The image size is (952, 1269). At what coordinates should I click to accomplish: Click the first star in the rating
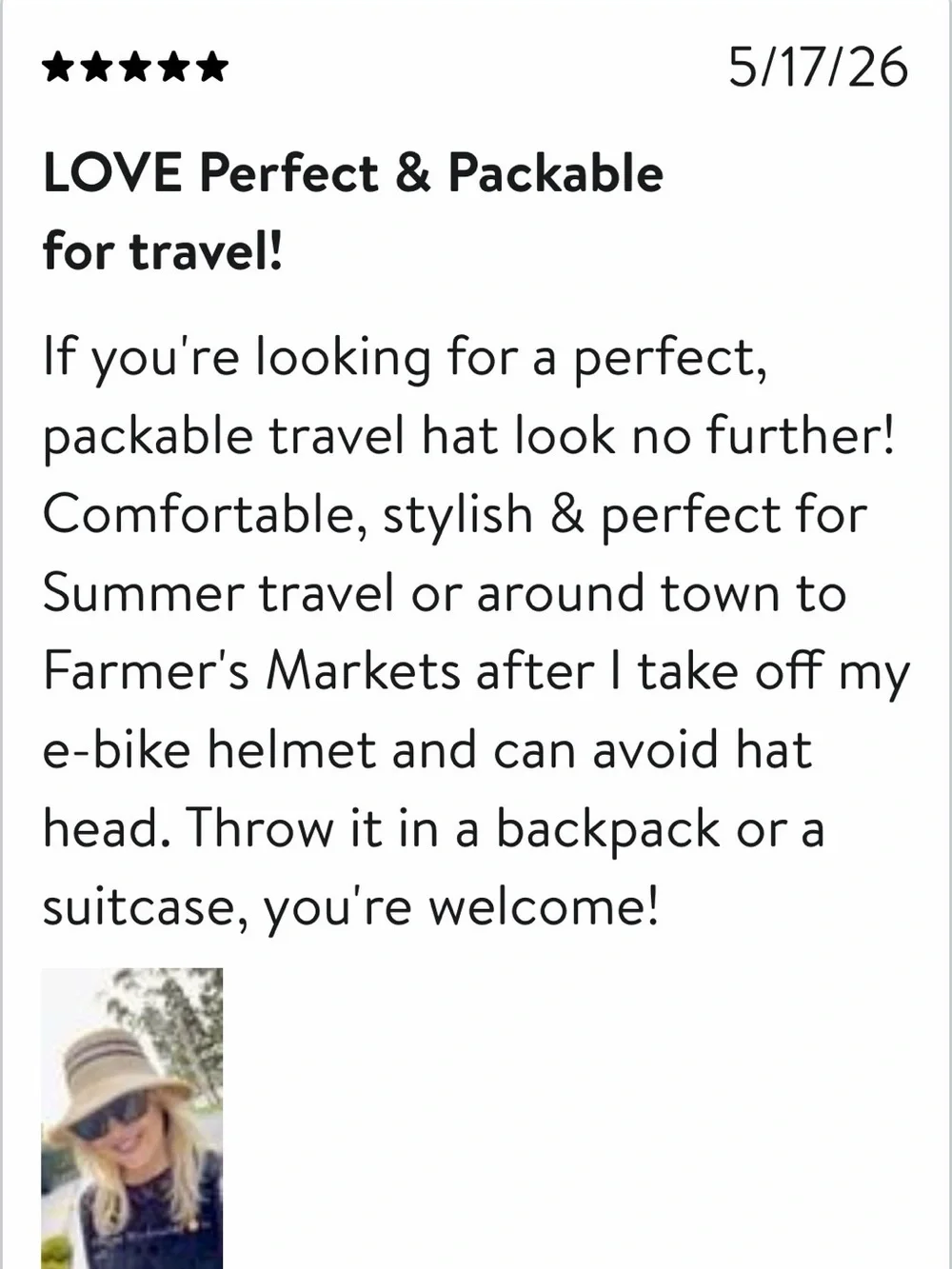click(x=59, y=68)
